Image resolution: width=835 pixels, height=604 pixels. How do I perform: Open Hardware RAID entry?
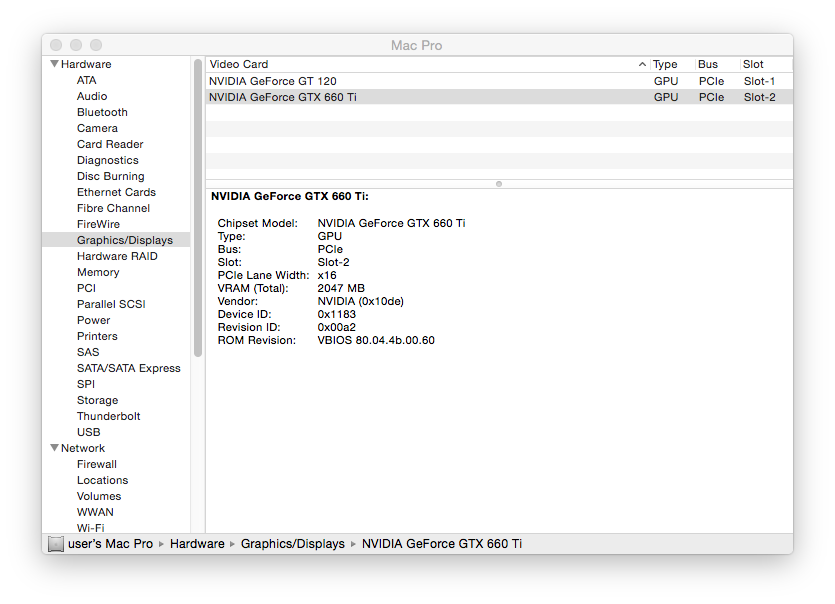(117, 256)
